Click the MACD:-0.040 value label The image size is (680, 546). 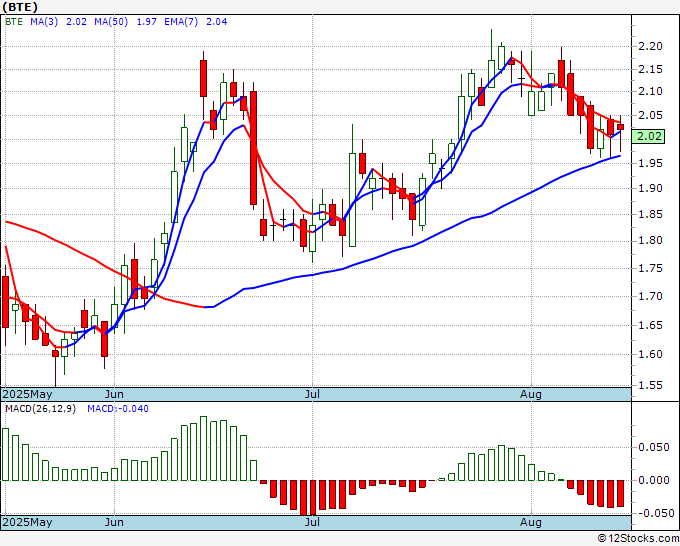click(x=118, y=409)
